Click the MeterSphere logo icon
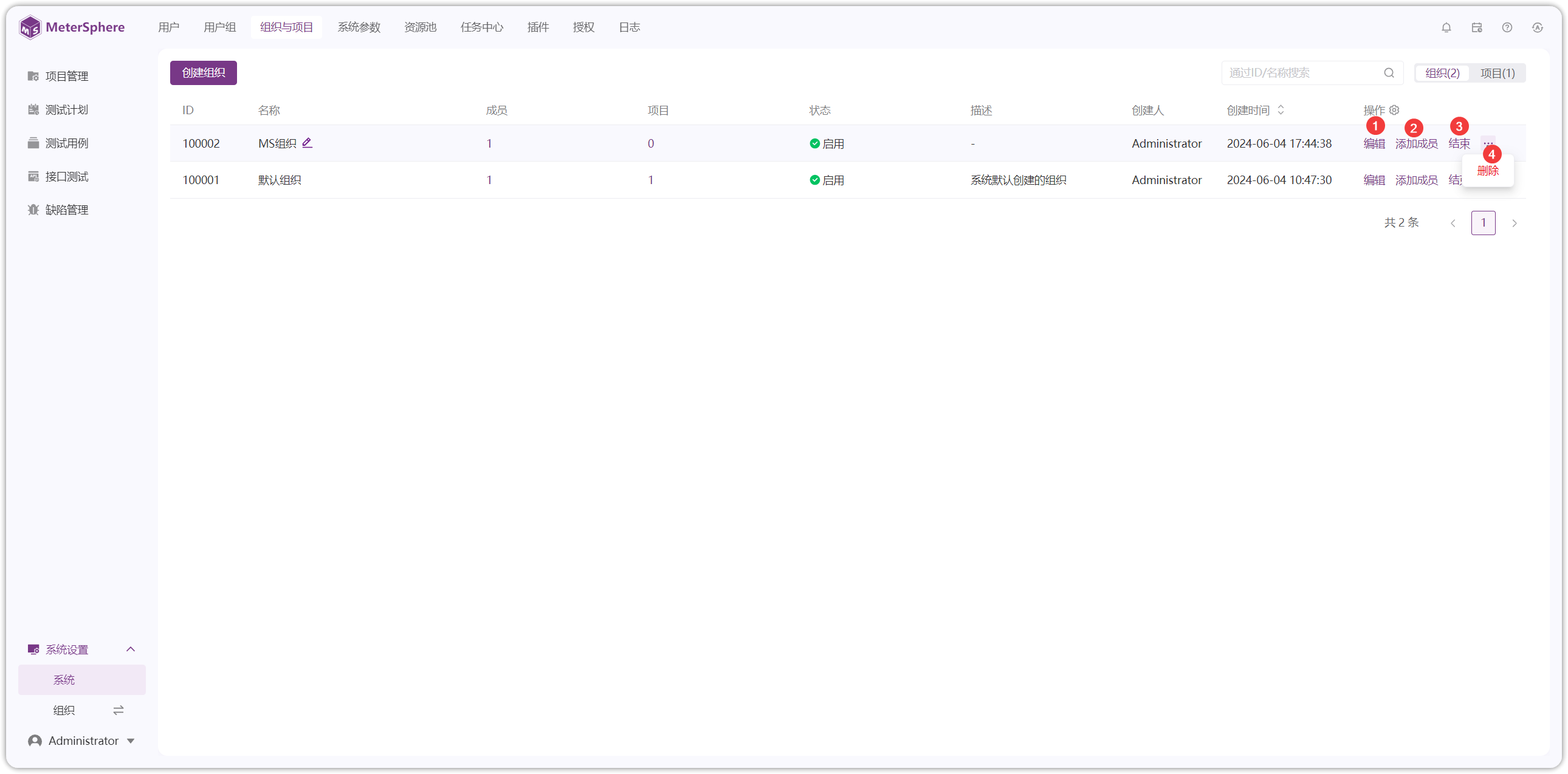The height and width of the screenshot is (774, 1568). tap(30, 27)
